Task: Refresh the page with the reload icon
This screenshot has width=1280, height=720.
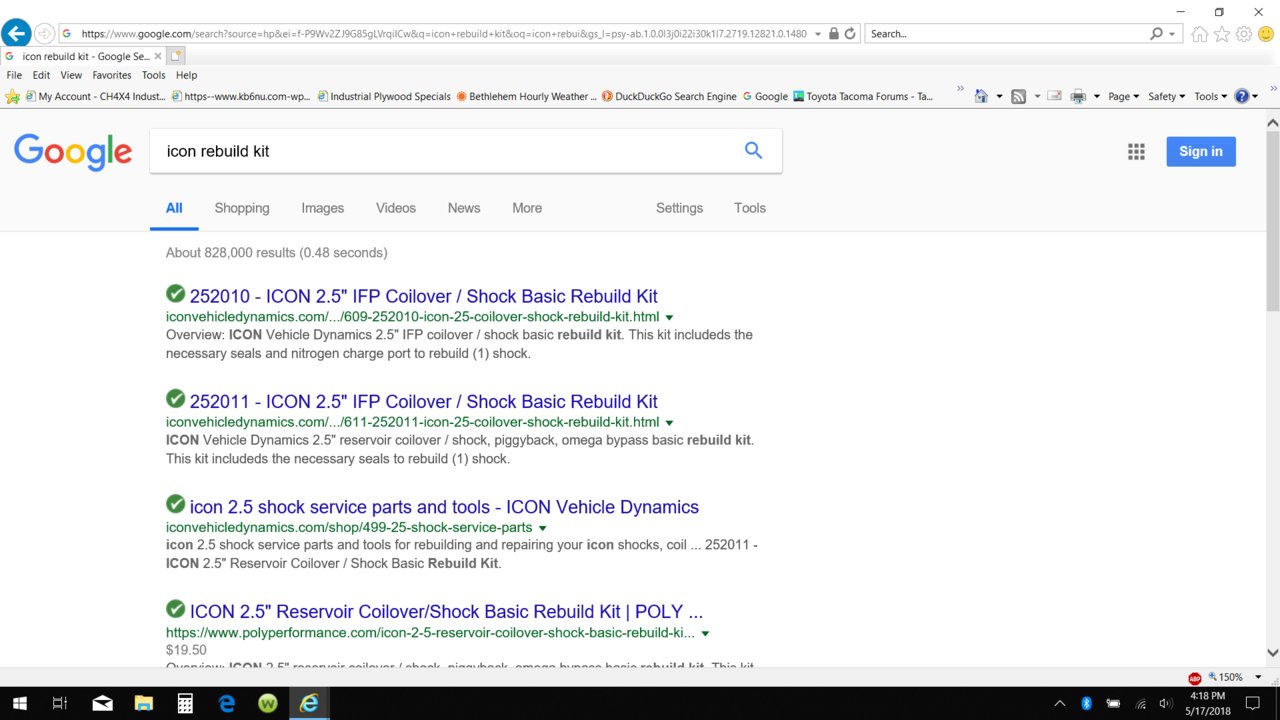Action: [850, 33]
